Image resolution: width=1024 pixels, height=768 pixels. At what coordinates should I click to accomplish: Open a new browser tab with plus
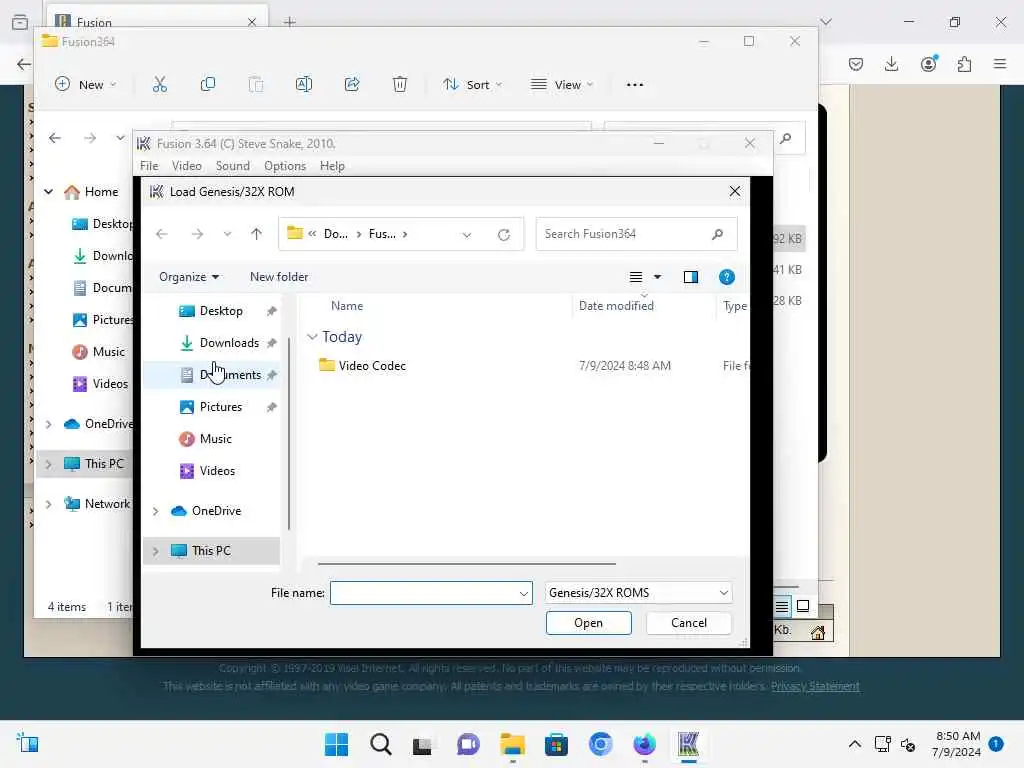click(290, 22)
